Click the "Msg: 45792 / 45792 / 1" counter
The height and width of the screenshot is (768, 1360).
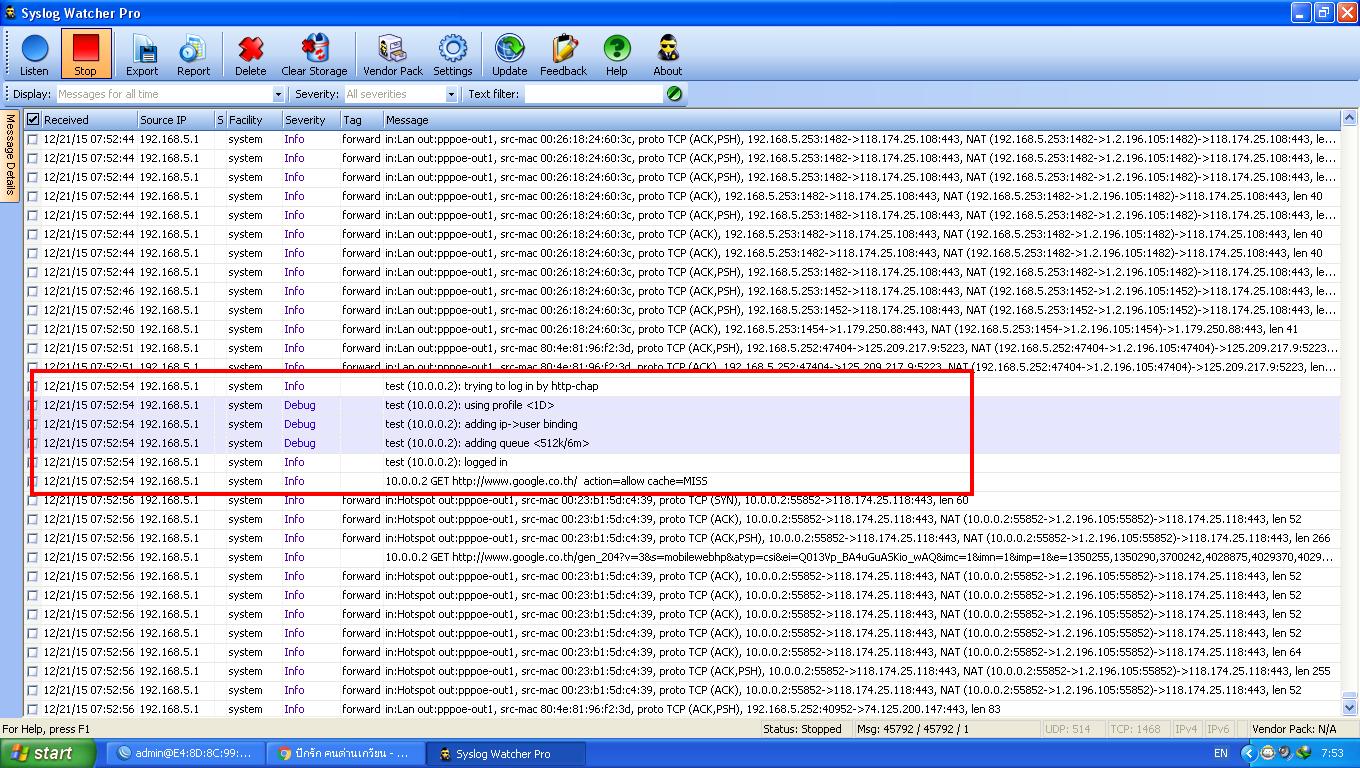click(x=913, y=729)
